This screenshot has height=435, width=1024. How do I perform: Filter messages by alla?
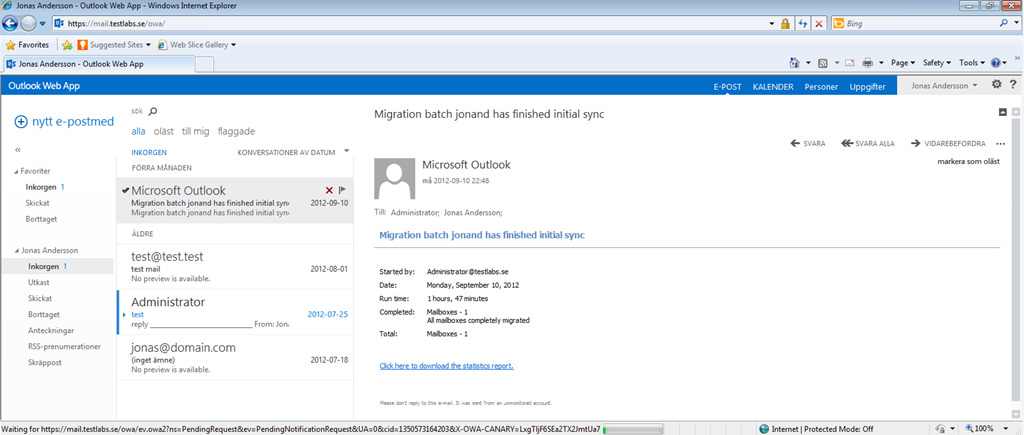coord(138,131)
